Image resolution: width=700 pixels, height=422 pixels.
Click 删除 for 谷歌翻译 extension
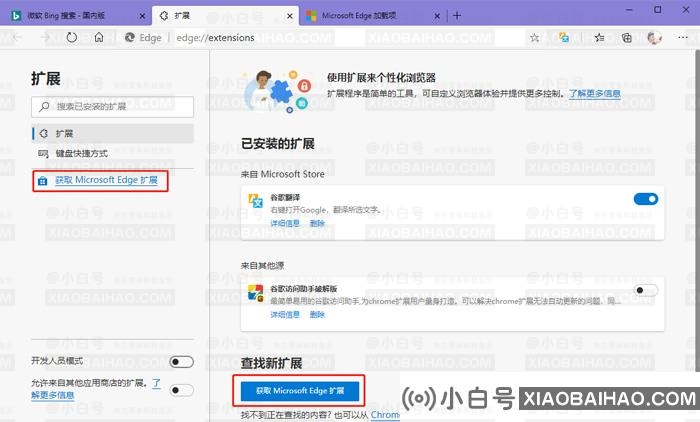coord(317,223)
